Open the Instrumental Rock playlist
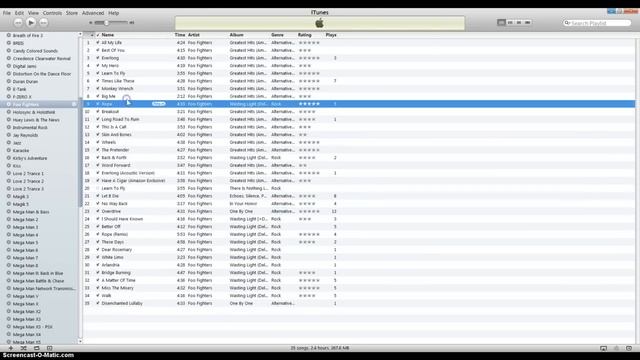Image resolution: width=640 pixels, height=360 pixels. 30,127
